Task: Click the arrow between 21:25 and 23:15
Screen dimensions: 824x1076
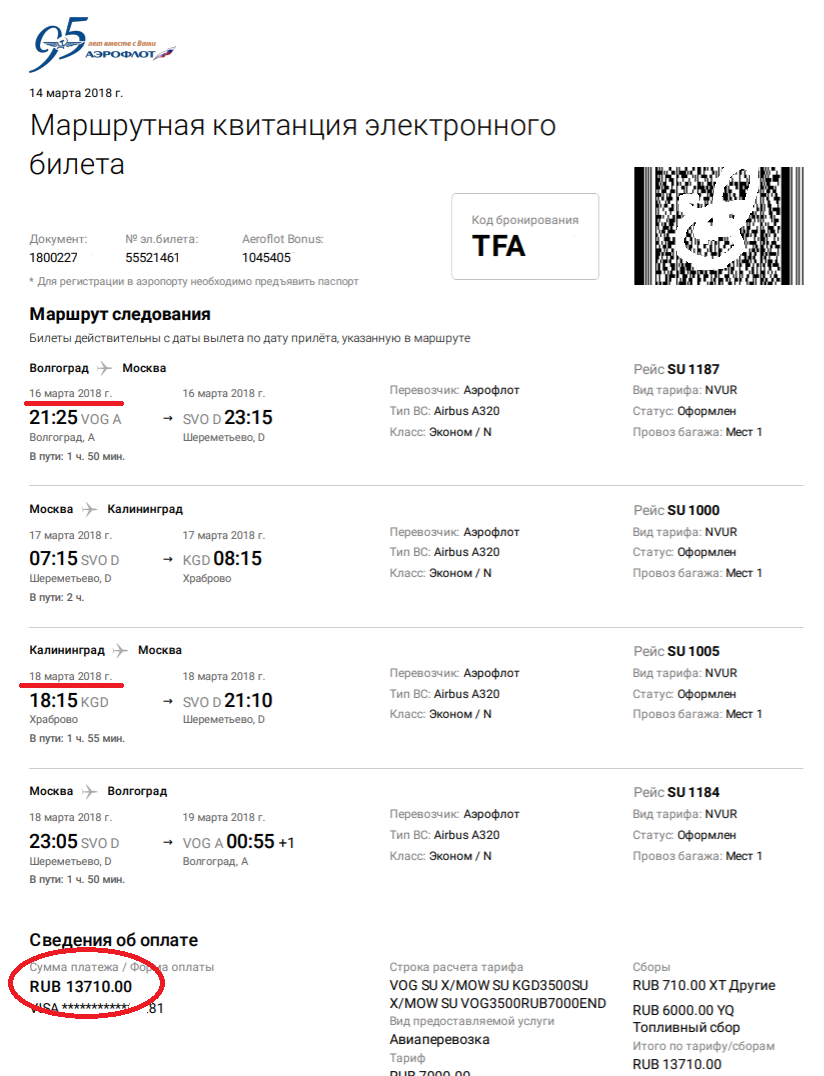Action: coord(167,418)
